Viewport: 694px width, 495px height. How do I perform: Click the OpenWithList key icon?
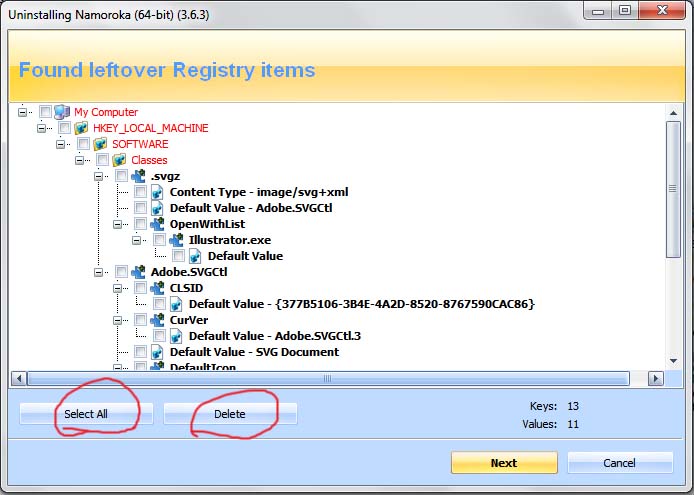[157, 224]
